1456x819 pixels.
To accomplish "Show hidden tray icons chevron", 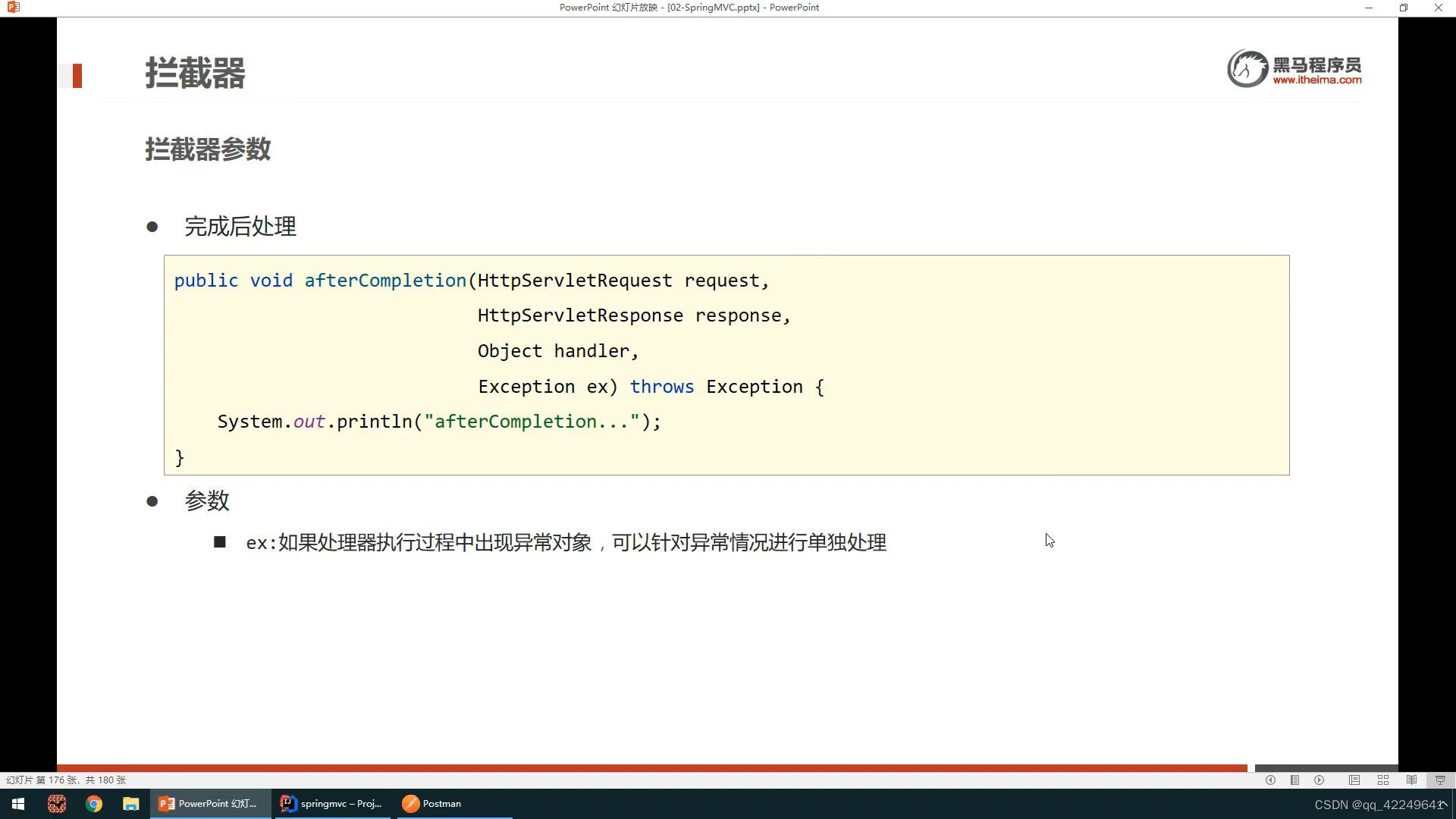I will coord(1445,804).
